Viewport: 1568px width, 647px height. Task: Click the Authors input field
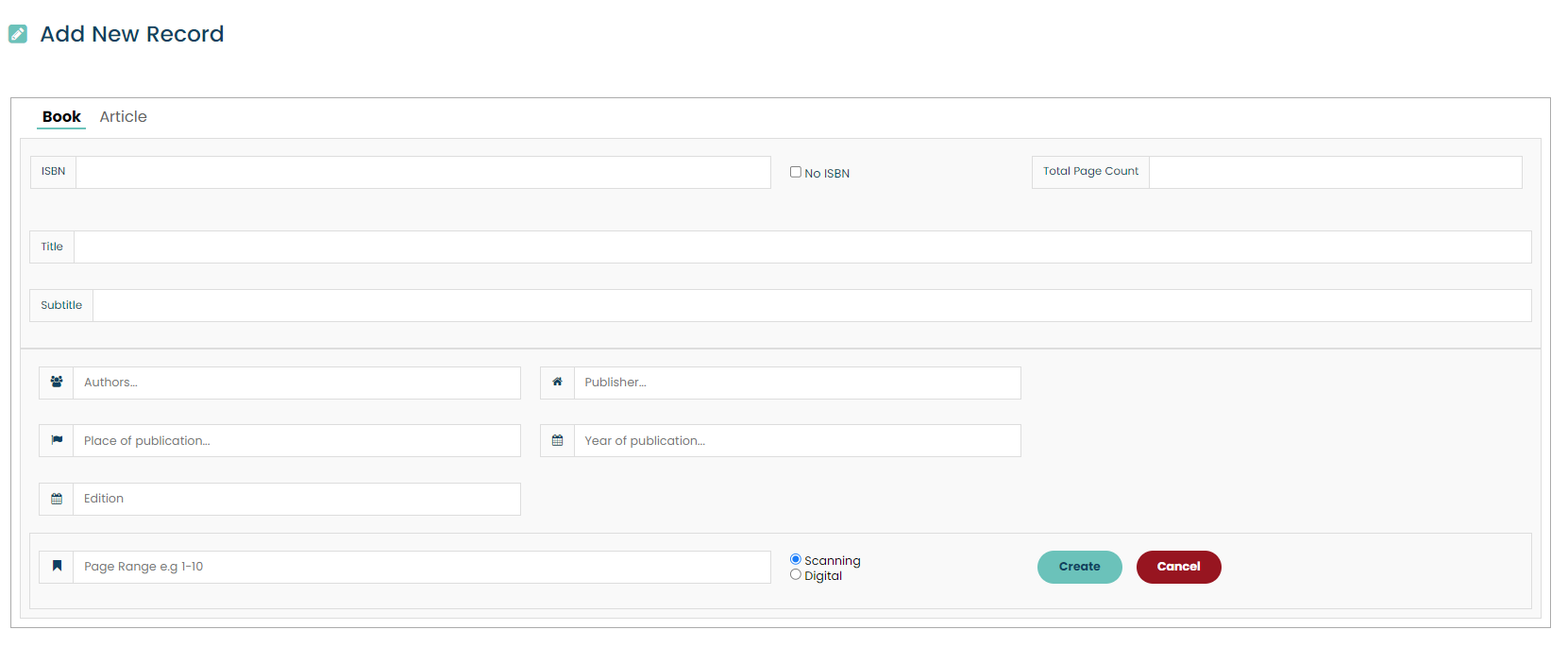point(296,383)
